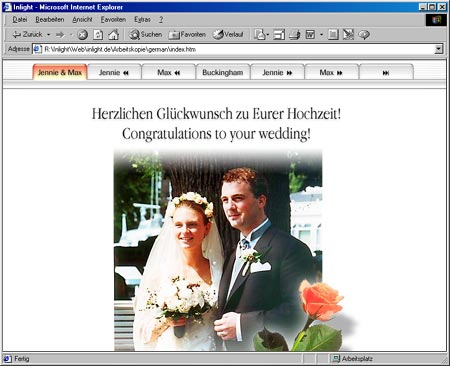
Task: Click the 'Herzlichen Glückwunsch zu Eurer Hochzeit!' heading
Action: 216,114
